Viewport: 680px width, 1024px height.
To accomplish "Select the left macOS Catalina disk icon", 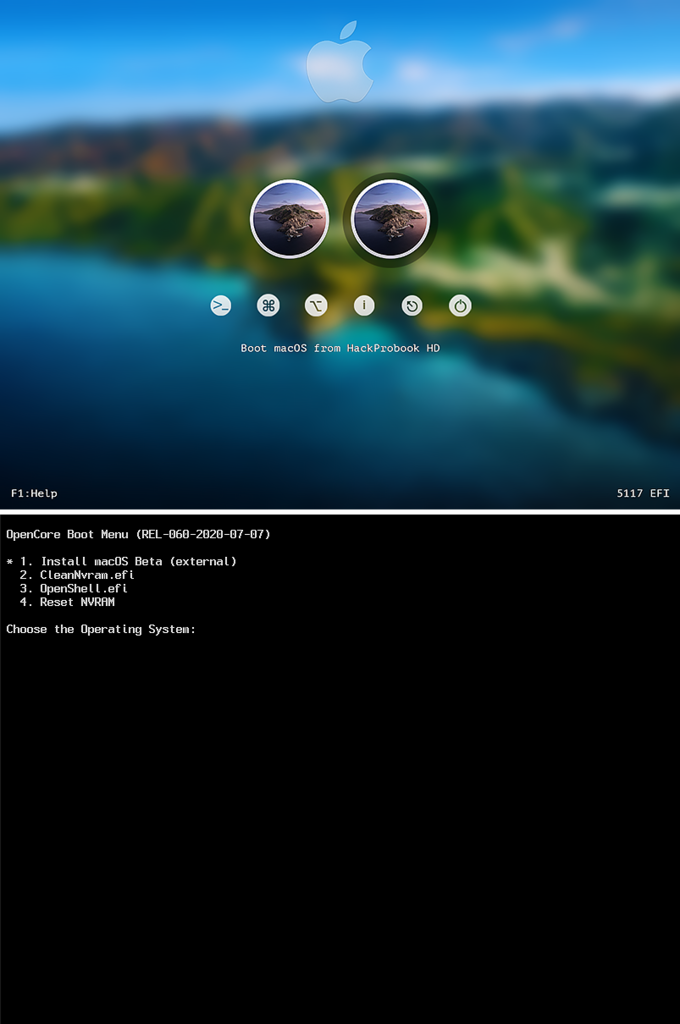I will [289, 219].
